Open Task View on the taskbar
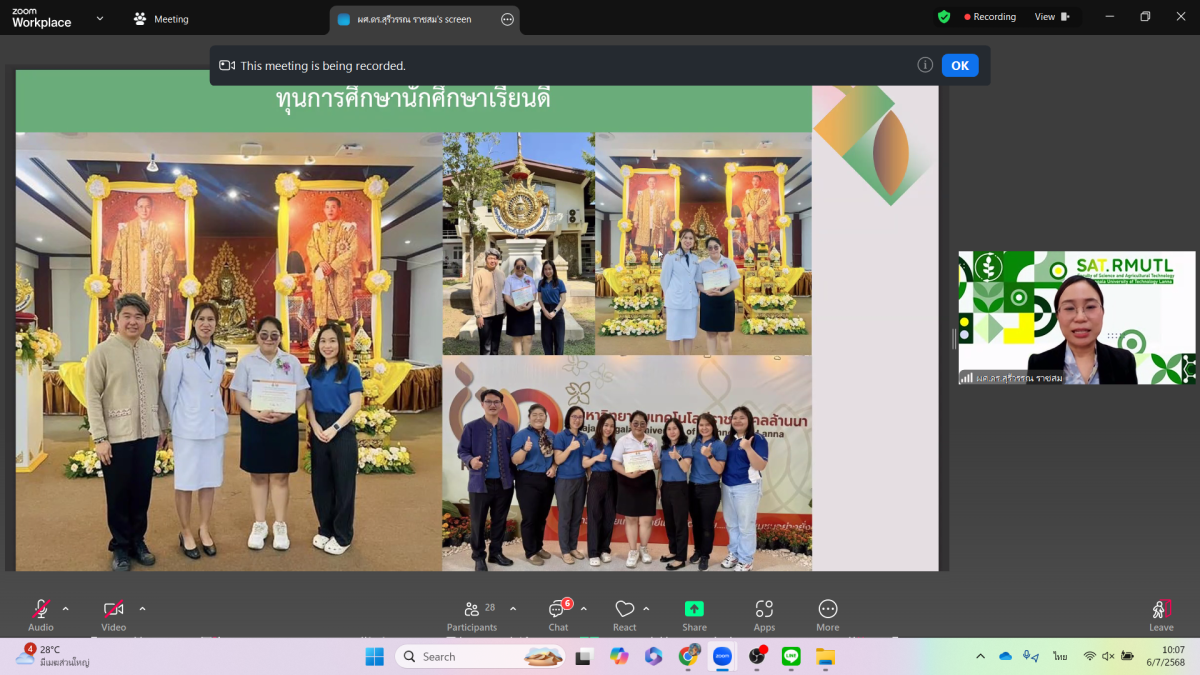 click(584, 657)
